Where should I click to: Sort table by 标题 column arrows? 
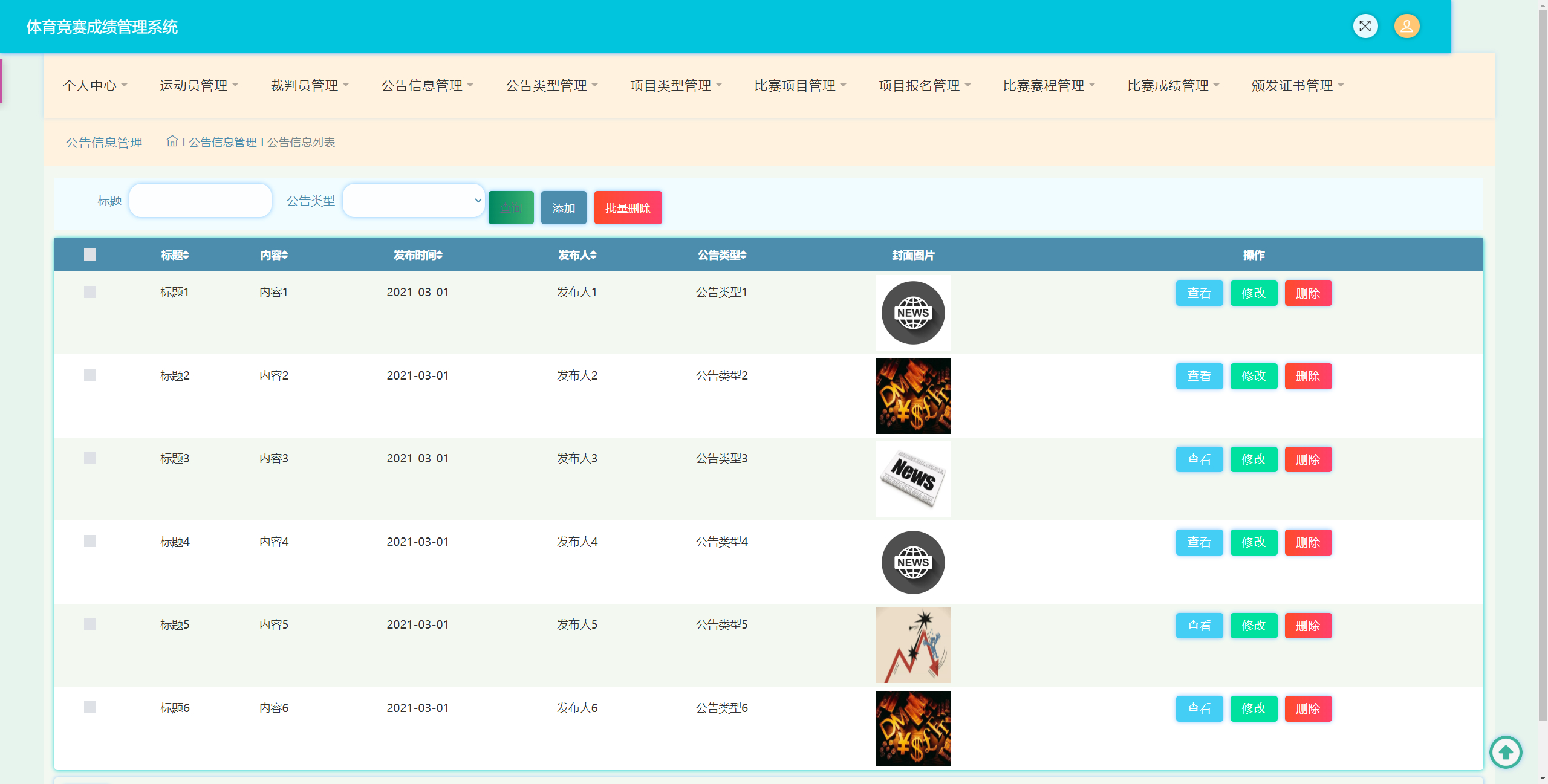tap(186, 255)
